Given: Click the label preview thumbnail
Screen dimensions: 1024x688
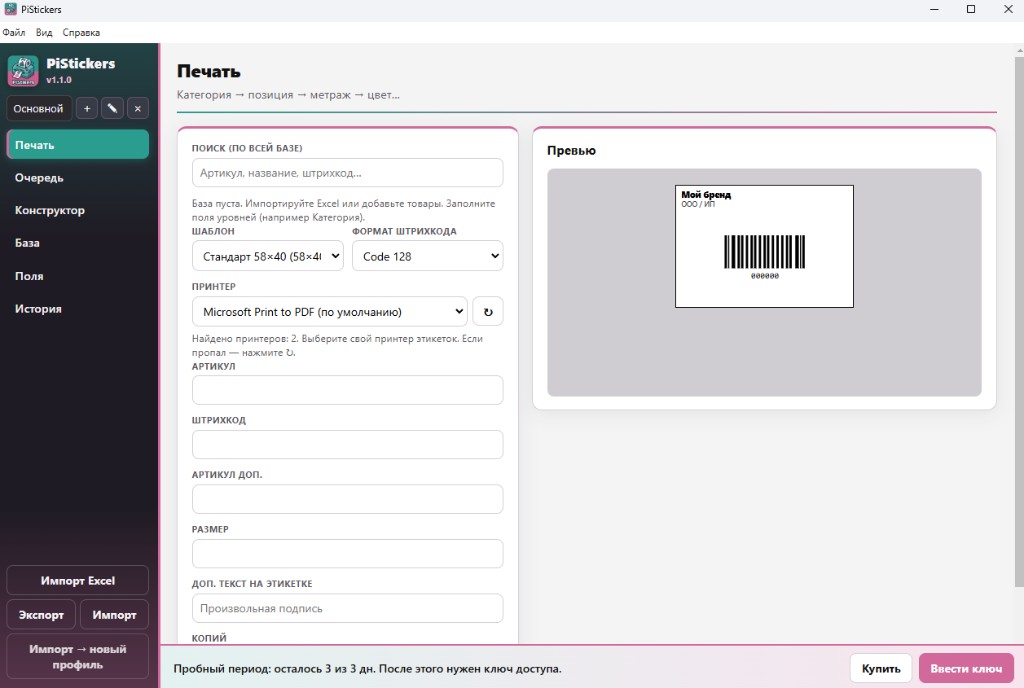Looking at the screenshot, I should click(764, 246).
